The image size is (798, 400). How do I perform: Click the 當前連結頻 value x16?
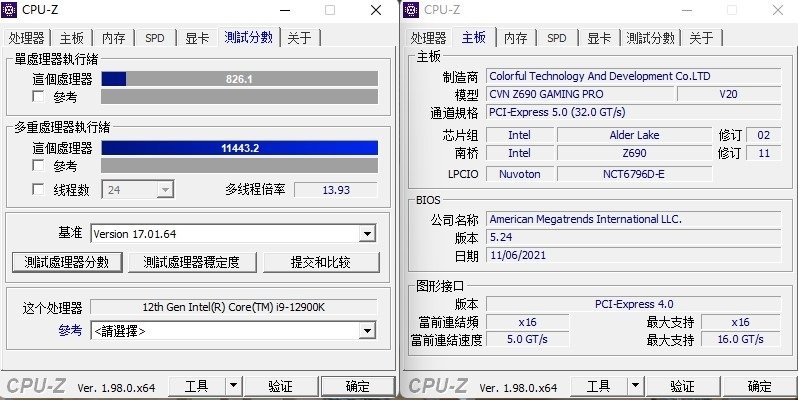pyautogui.click(x=527, y=322)
